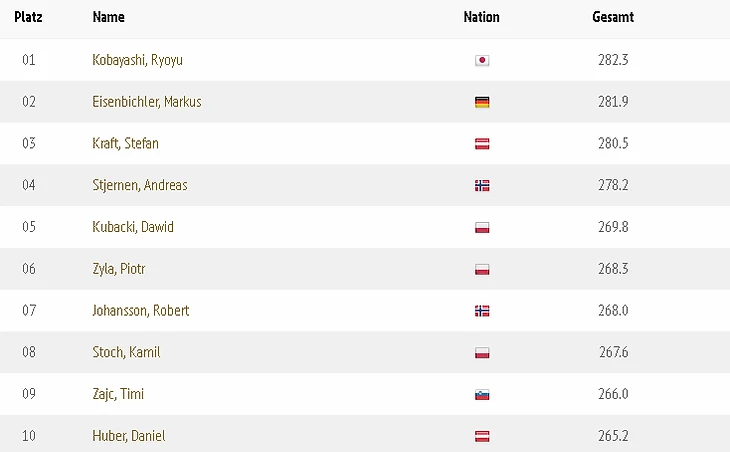Click Austria flag in Kraft's row

pos(482,144)
